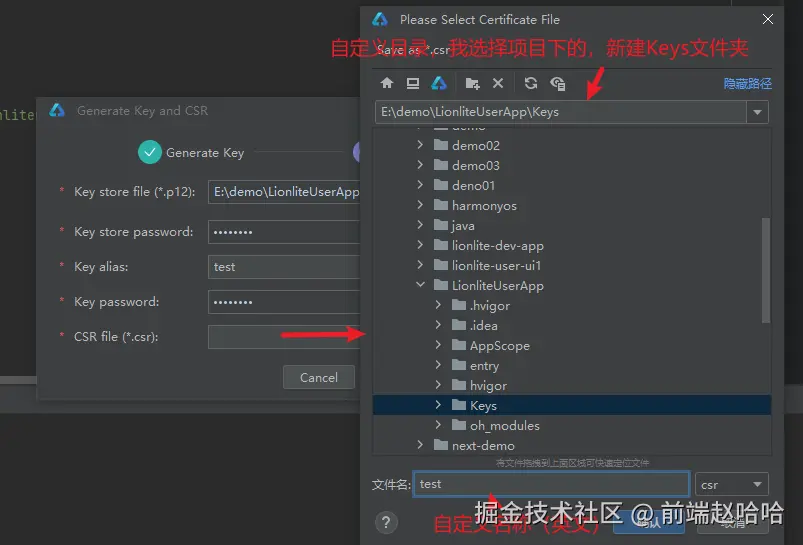This screenshot has width=803, height=545.
Task: Select demo03 folder row
Action: pos(572,165)
